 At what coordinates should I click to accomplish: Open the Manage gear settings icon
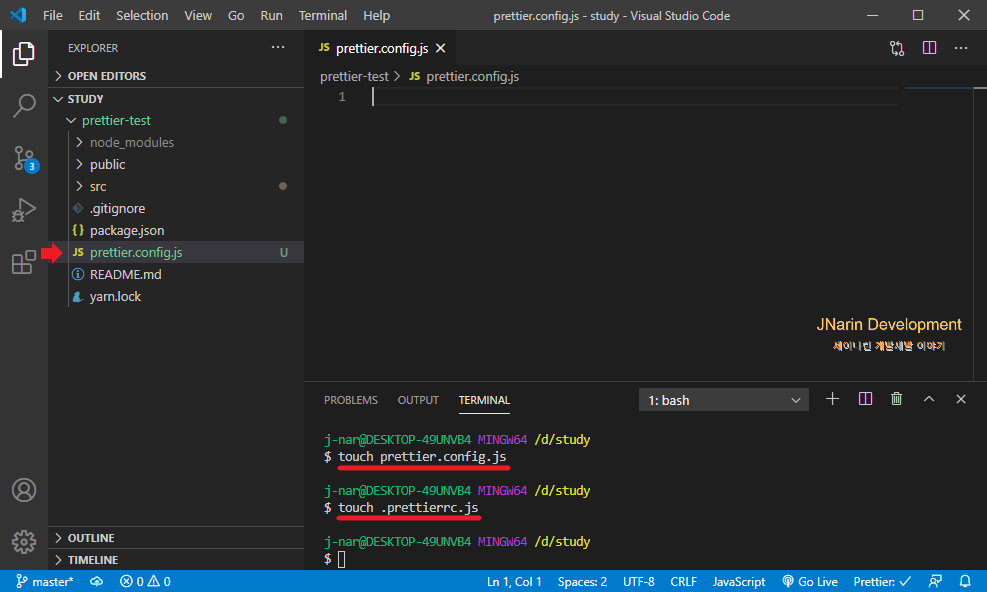[x=24, y=542]
